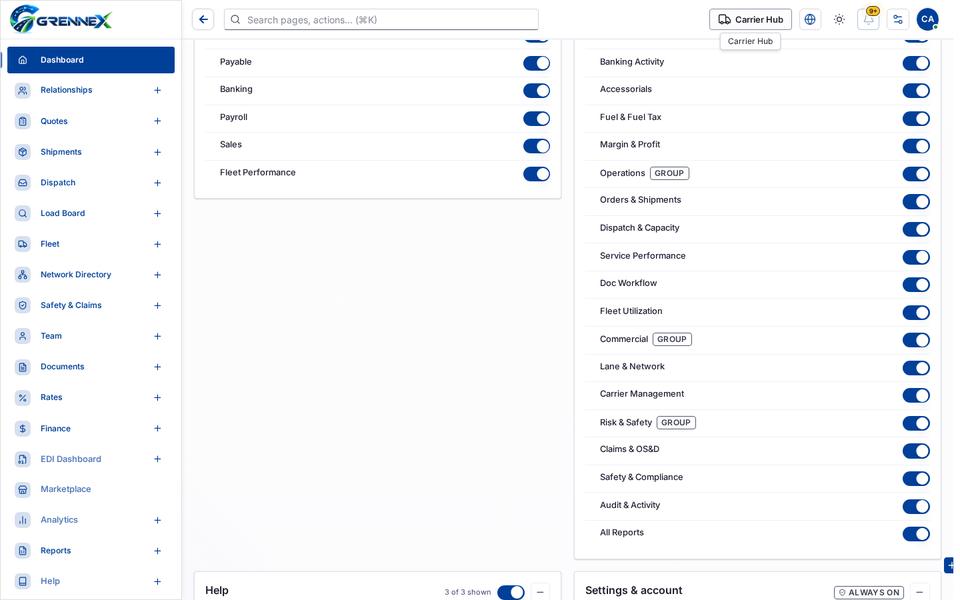Collapse the Help section panel

[x=540, y=592]
